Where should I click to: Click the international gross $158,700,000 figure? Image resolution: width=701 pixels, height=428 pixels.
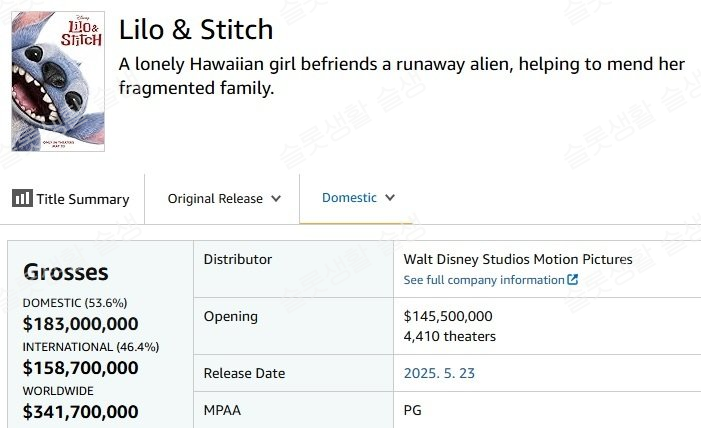point(80,368)
